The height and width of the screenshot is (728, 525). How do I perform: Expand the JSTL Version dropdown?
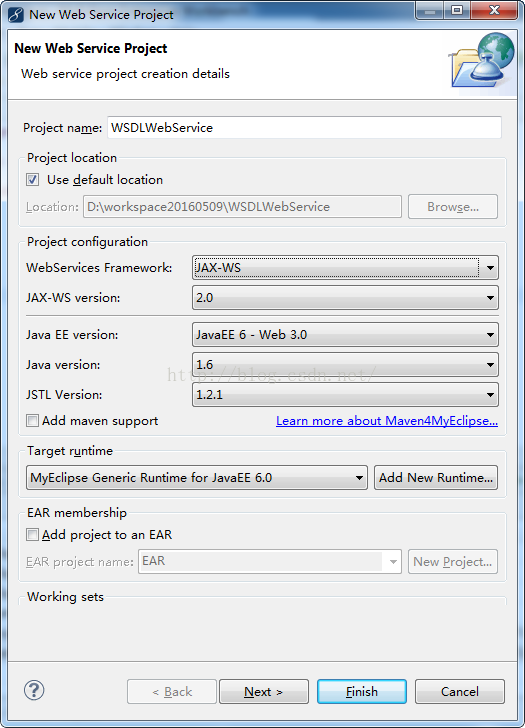345,395
